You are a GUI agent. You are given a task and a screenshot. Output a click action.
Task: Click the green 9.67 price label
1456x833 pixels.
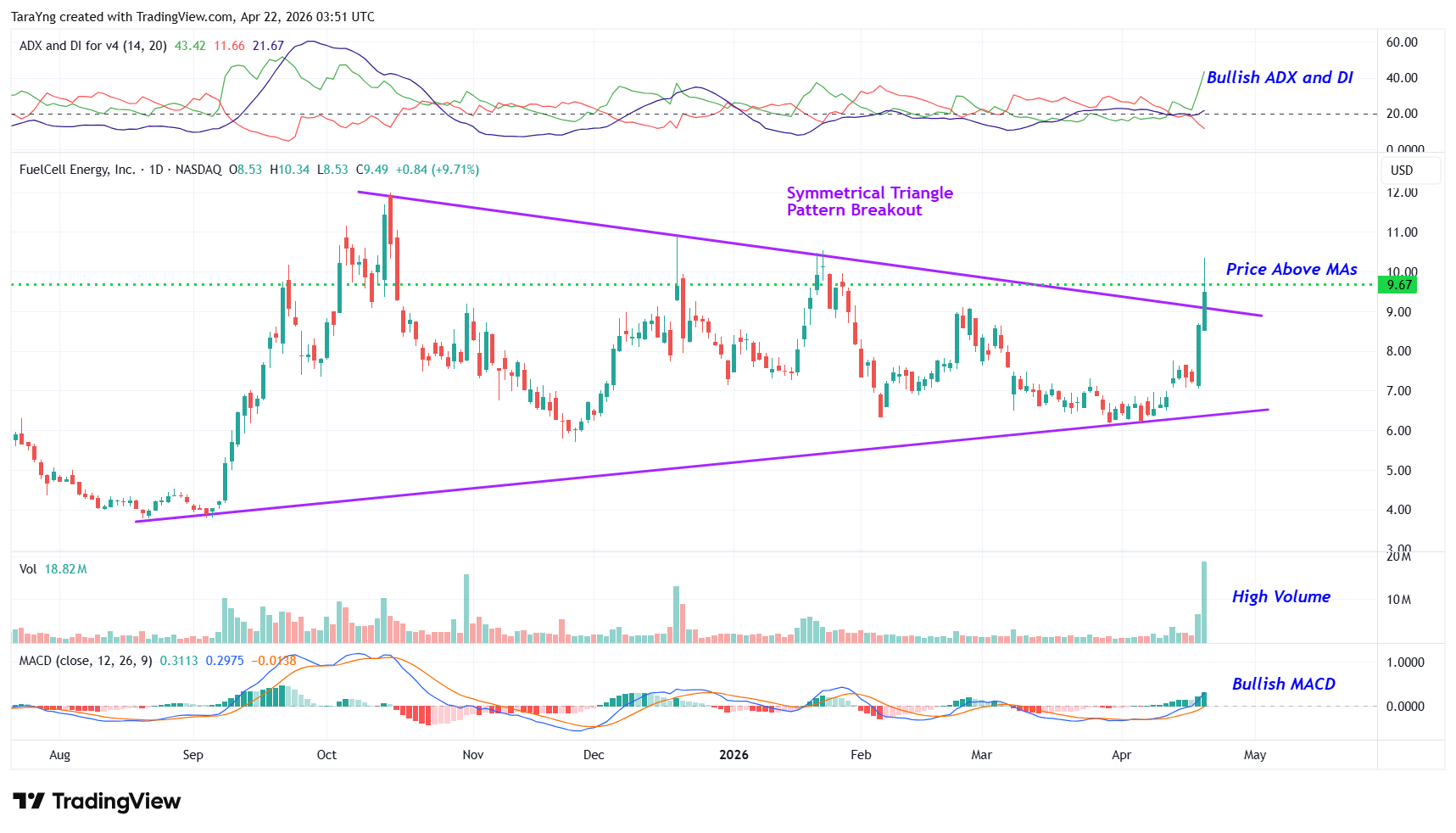pyautogui.click(x=1398, y=285)
